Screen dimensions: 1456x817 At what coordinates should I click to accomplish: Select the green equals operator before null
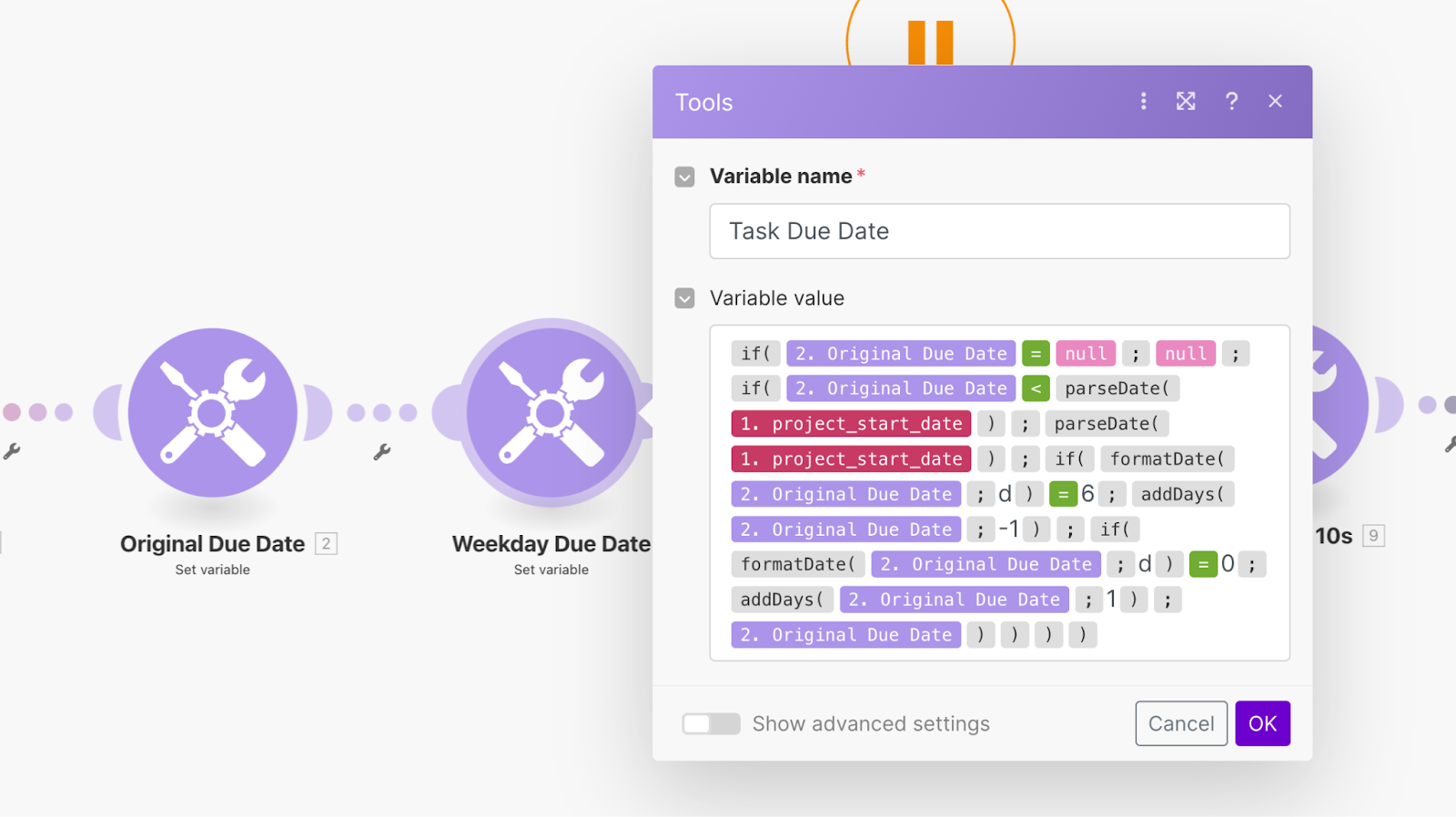tap(1036, 353)
